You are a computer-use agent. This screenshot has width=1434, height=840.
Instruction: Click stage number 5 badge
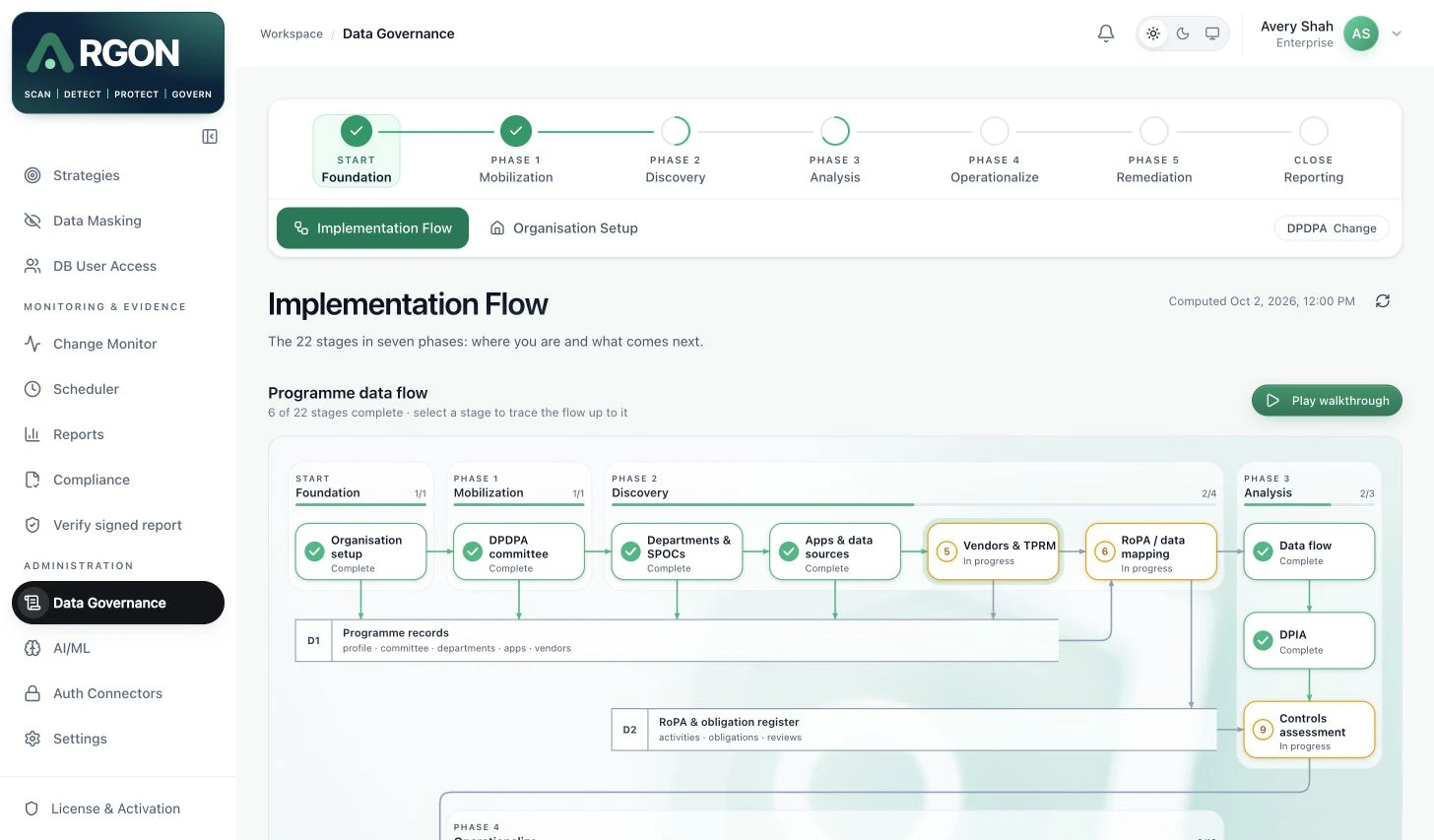coord(946,551)
